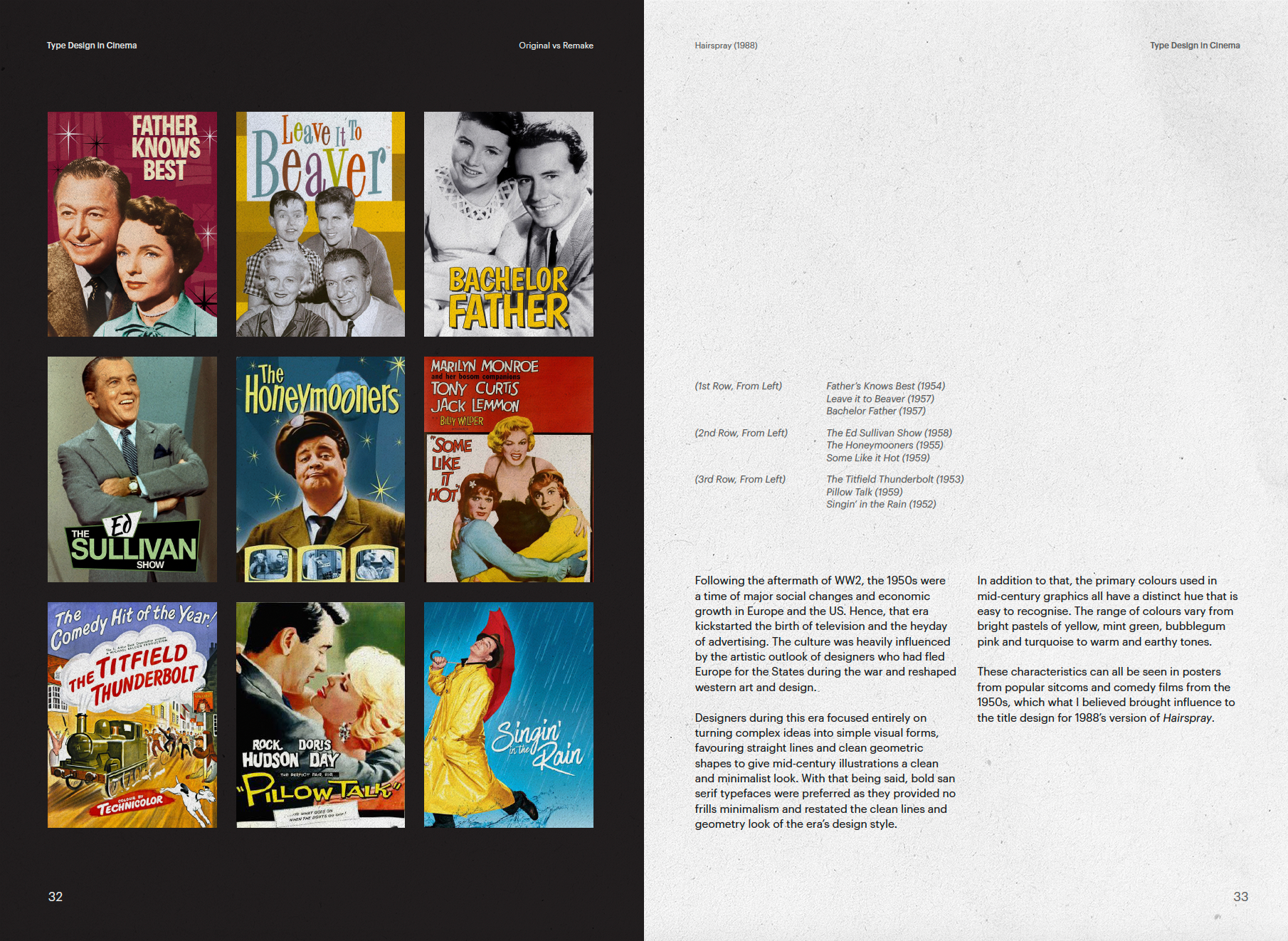This screenshot has height=941, width=1288.
Task: Click caption 'Singin' in the Rain (1952)'
Action: click(881, 505)
